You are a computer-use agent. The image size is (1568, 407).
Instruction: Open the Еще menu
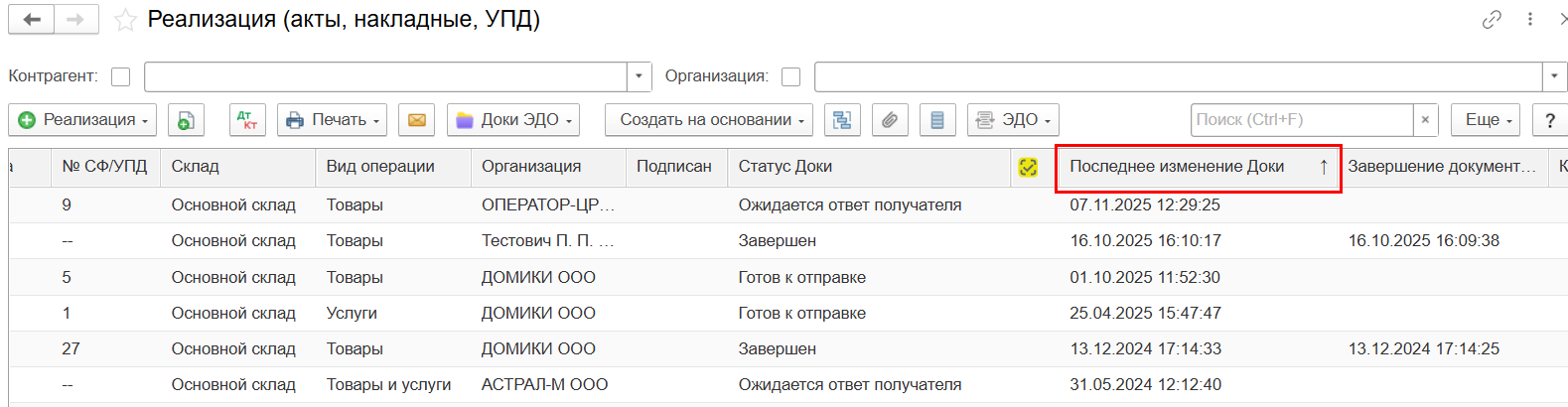pyautogui.click(x=1486, y=120)
